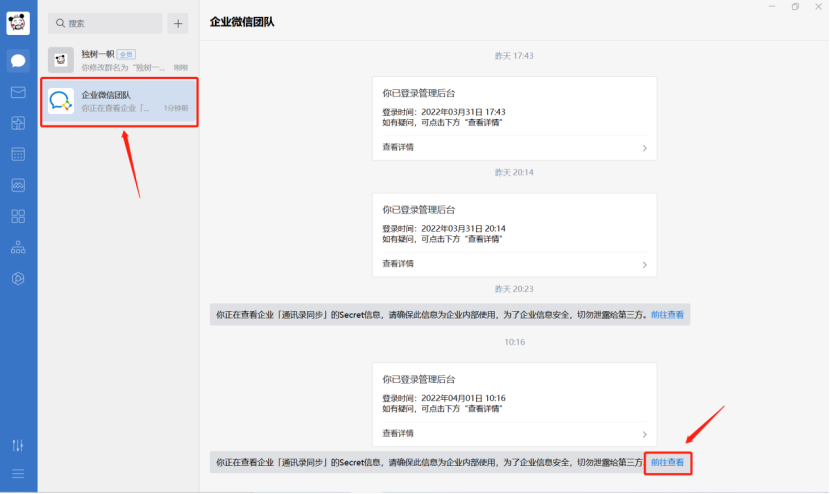Open the Messages chat bubble sidebar icon
Viewport: 830px width, 494px height.
click(18, 61)
